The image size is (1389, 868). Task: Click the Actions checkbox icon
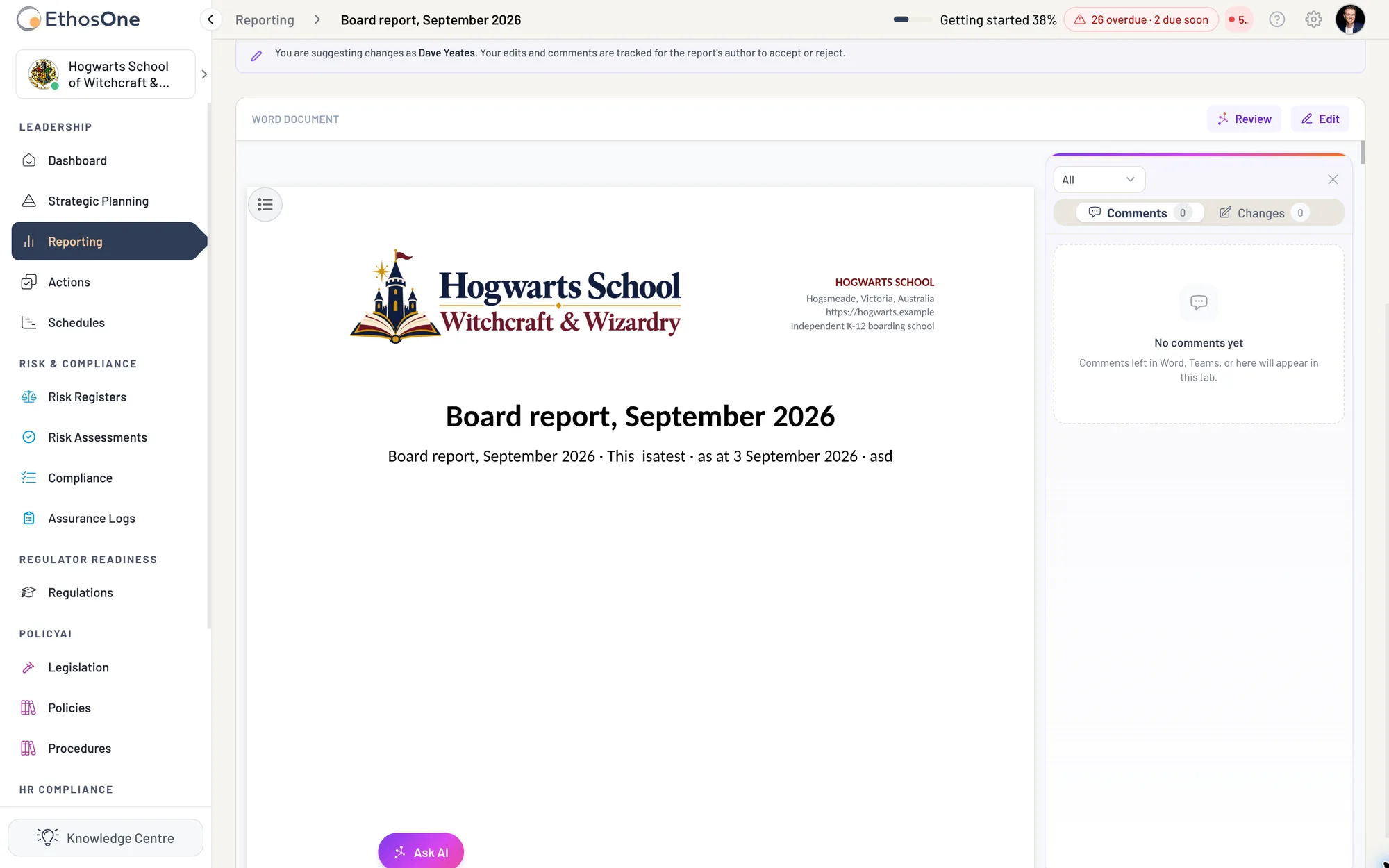[28, 282]
